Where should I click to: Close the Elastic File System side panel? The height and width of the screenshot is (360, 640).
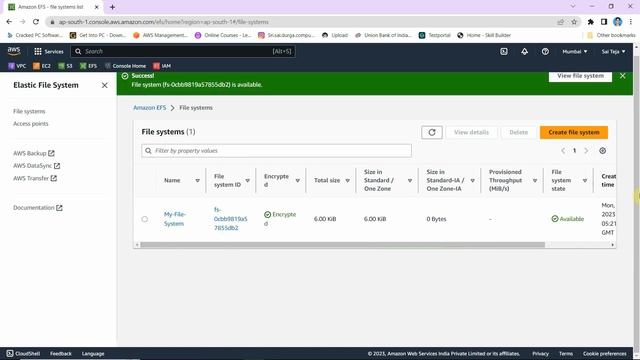coord(104,85)
